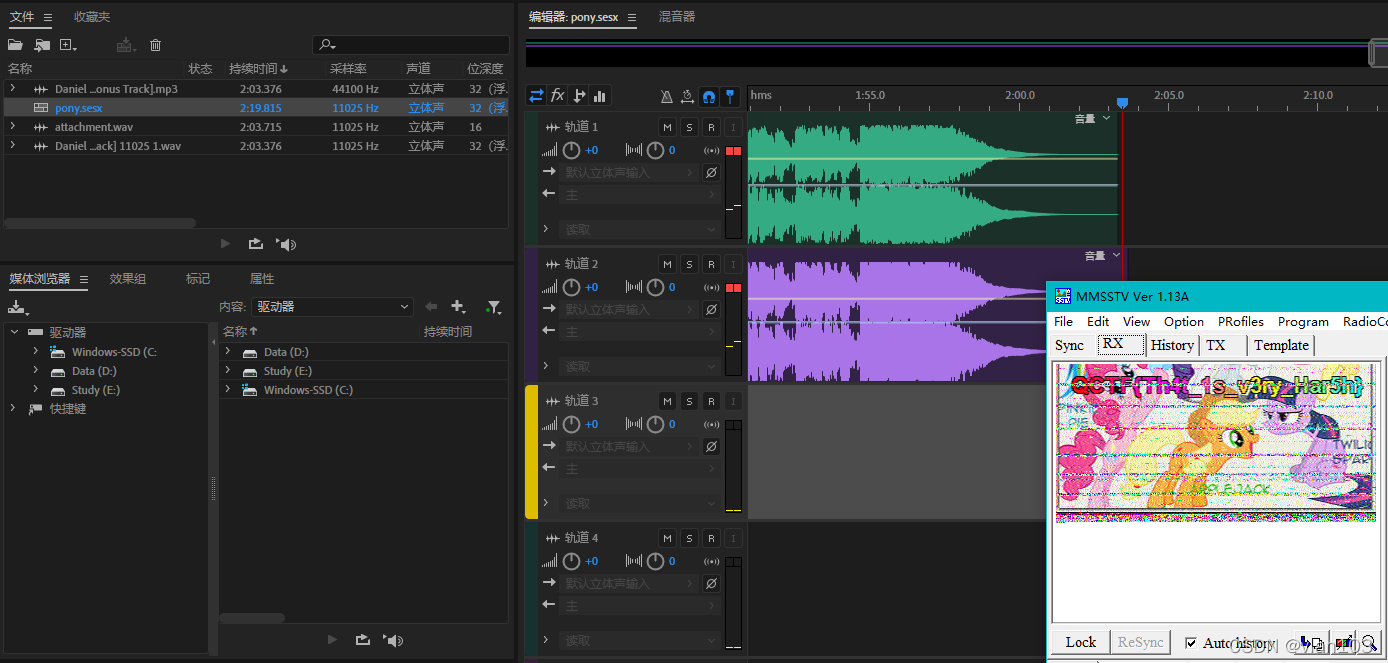
Task: Open the 属性 tab
Action: point(262,279)
